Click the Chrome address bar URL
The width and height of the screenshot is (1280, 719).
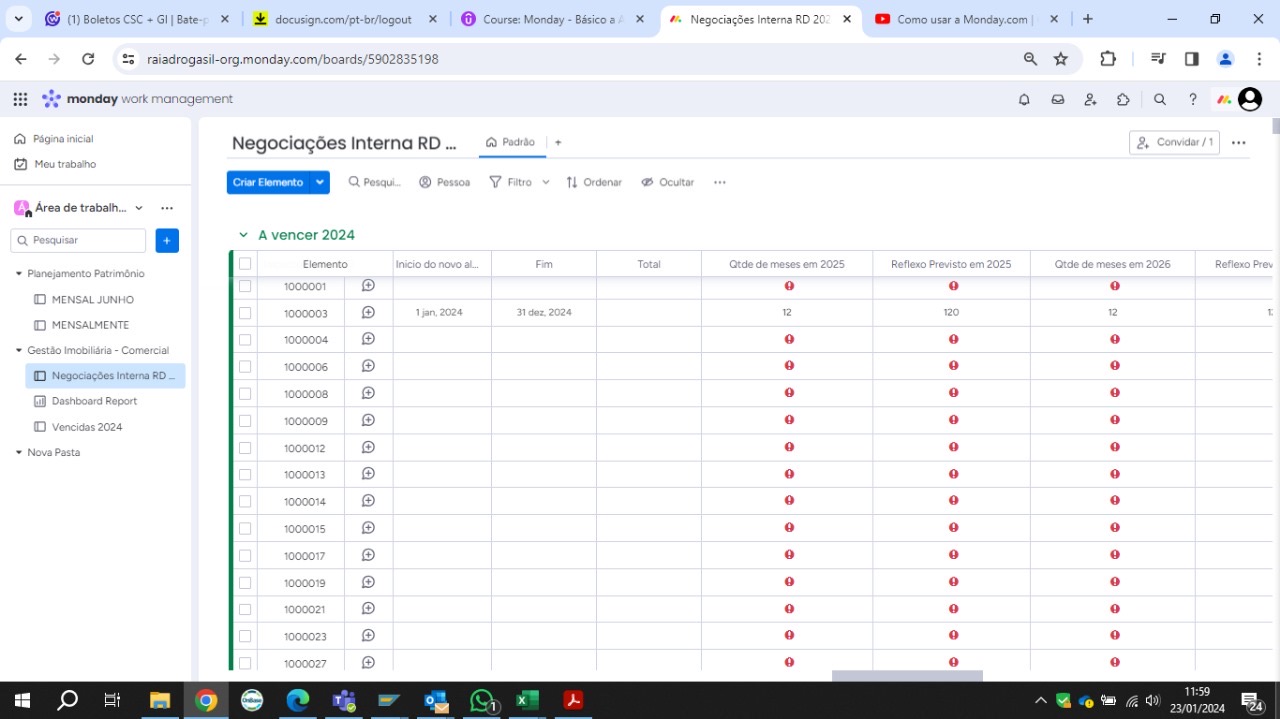click(293, 59)
